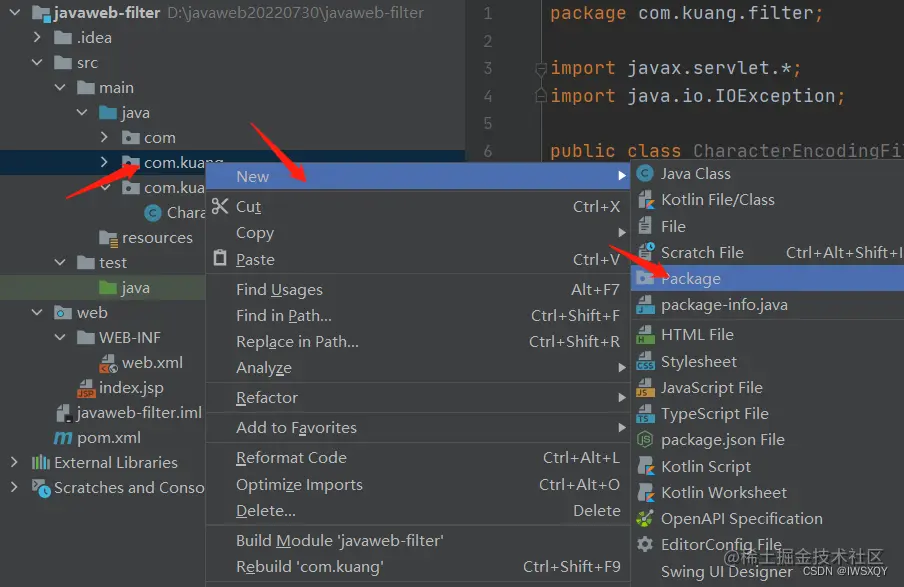Image resolution: width=904 pixels, height=587 pixels.
Task: Click the OpenAPI Specification icon
Action: click(645, 518)
